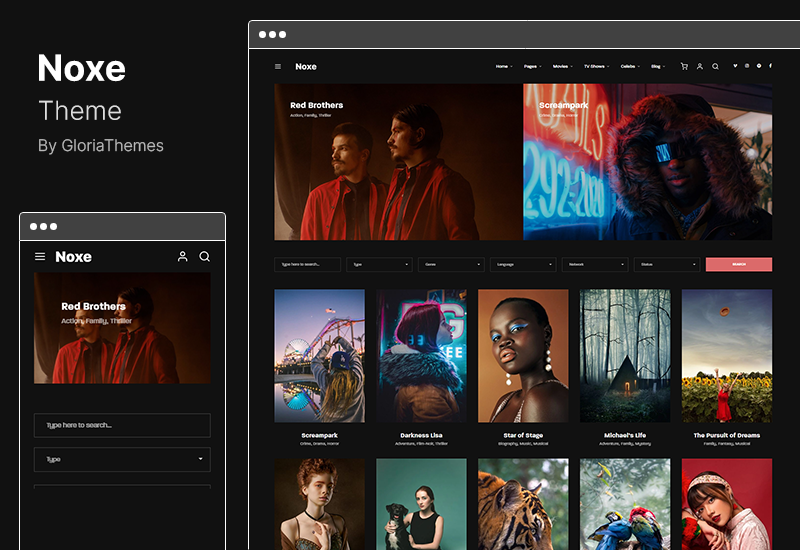The height and width of the screenshot is (550, 800).
Task: Tap user account icon in mobile preview
Action: coord(182,257)
